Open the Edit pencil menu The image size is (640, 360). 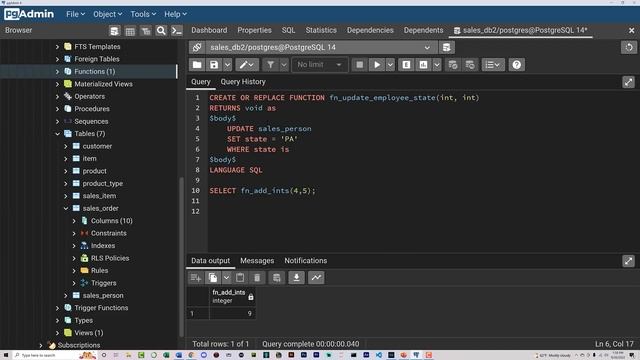click(x=247, y=64)
